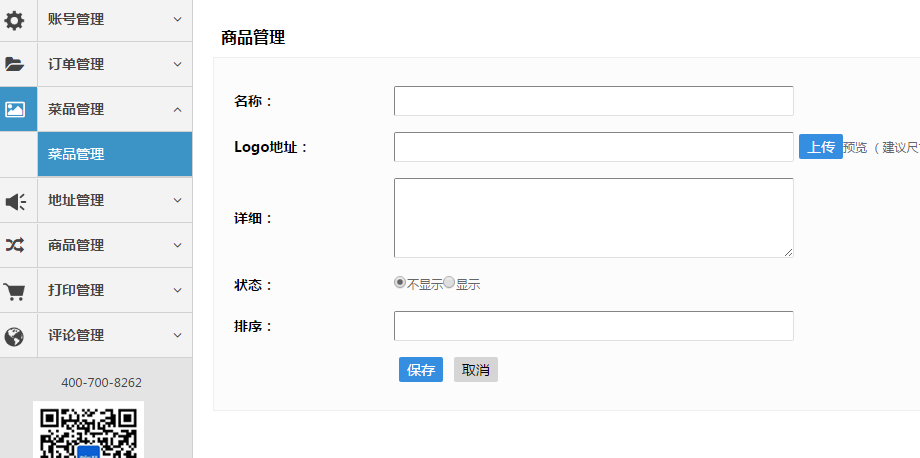This screenshot has height=458, width=920.
Task: Click the picture icon beside 菜品管理
Action: coord(15,109)
